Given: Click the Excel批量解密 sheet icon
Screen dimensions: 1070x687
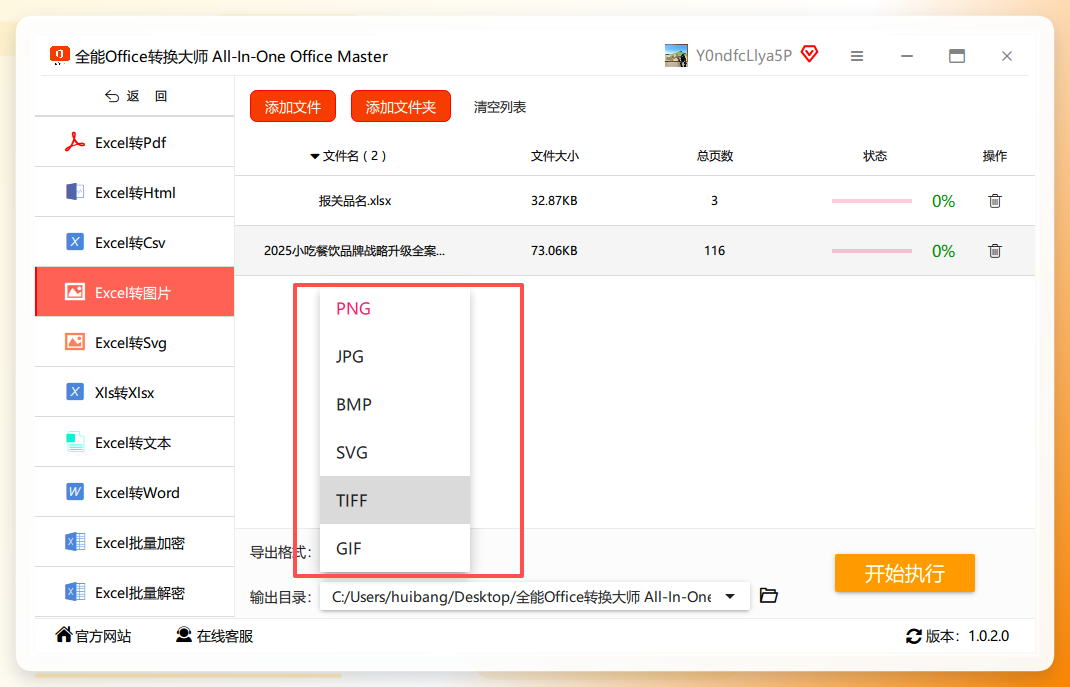Looking at the screenshot, I should tap(75, 591).
